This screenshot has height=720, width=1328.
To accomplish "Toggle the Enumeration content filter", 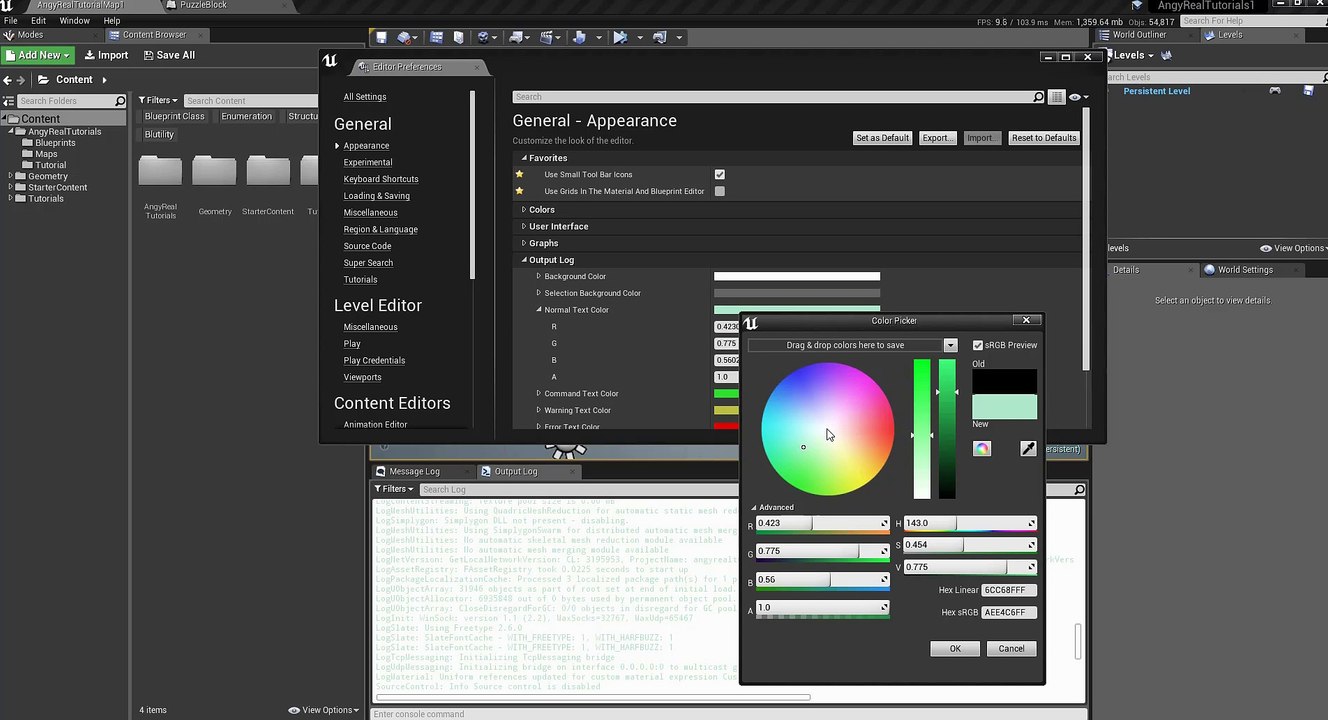I will (x=246, y=116).
